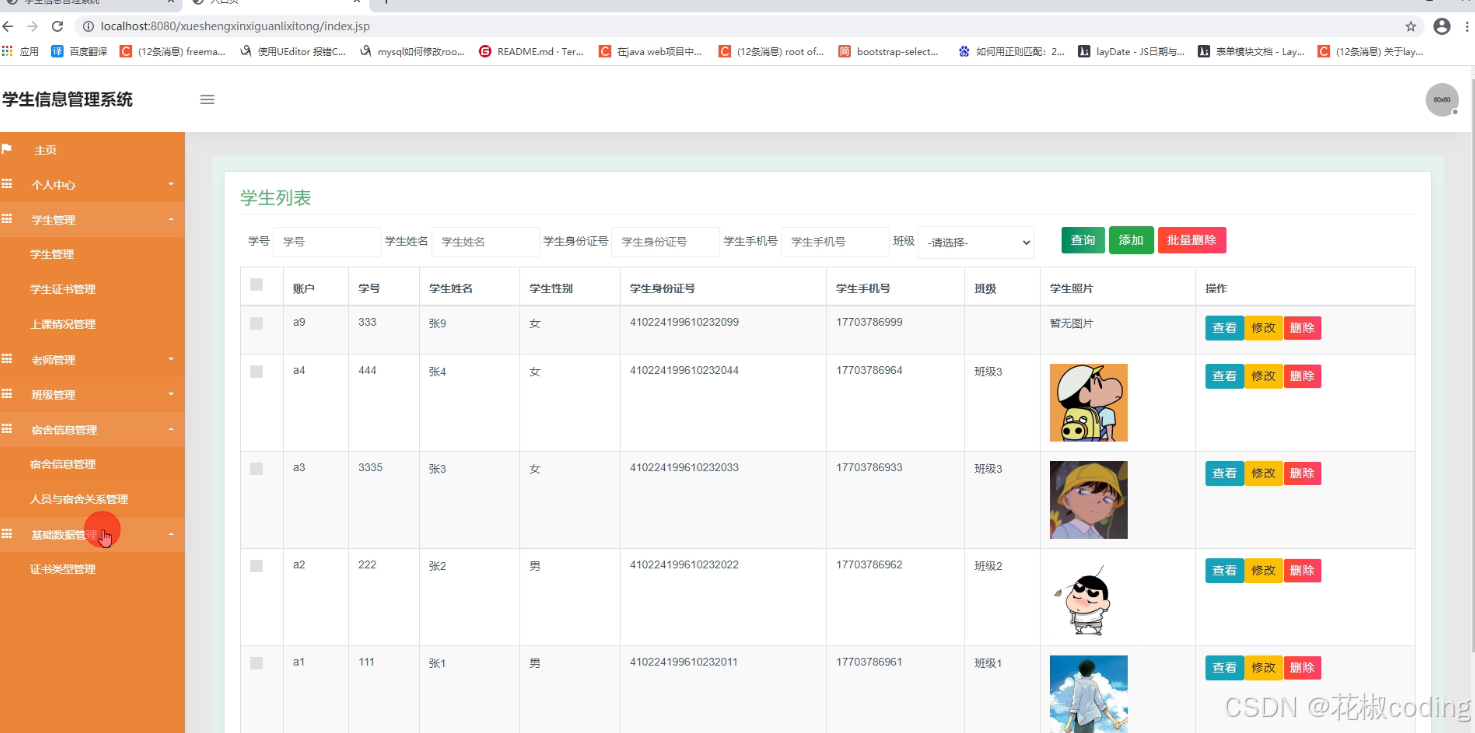Click the browser address bar URL
The height and width of the screenshot is (733, 1475).
coord(235,26)
